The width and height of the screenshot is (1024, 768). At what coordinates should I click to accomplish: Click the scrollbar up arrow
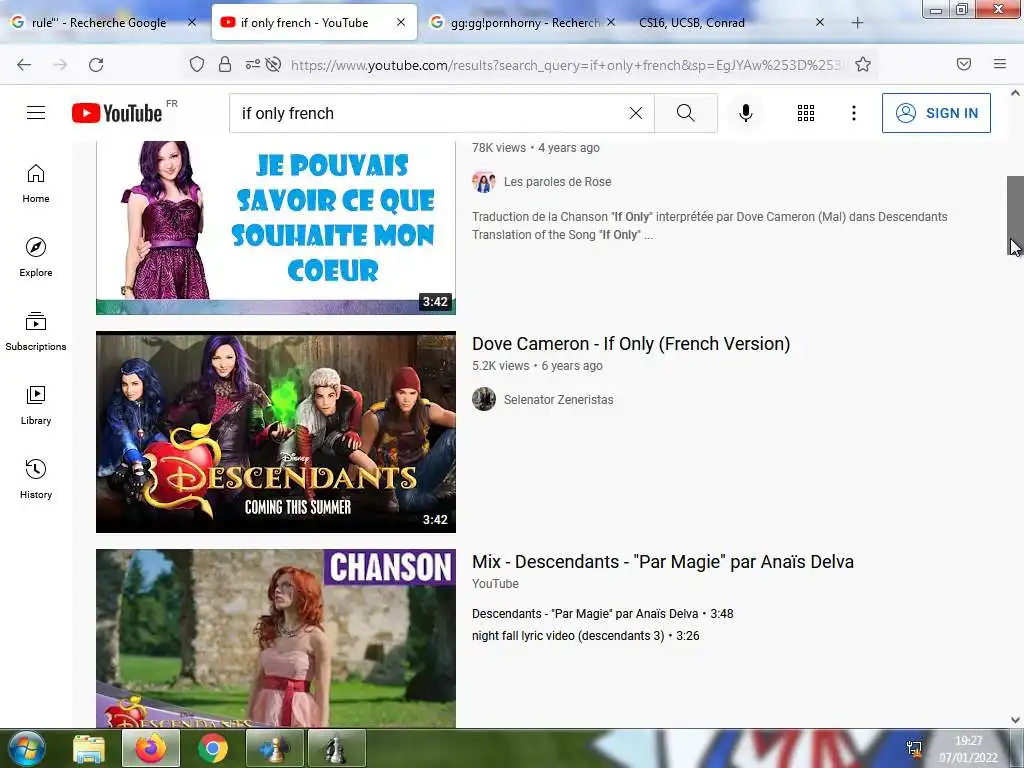tap(1015, 93)
